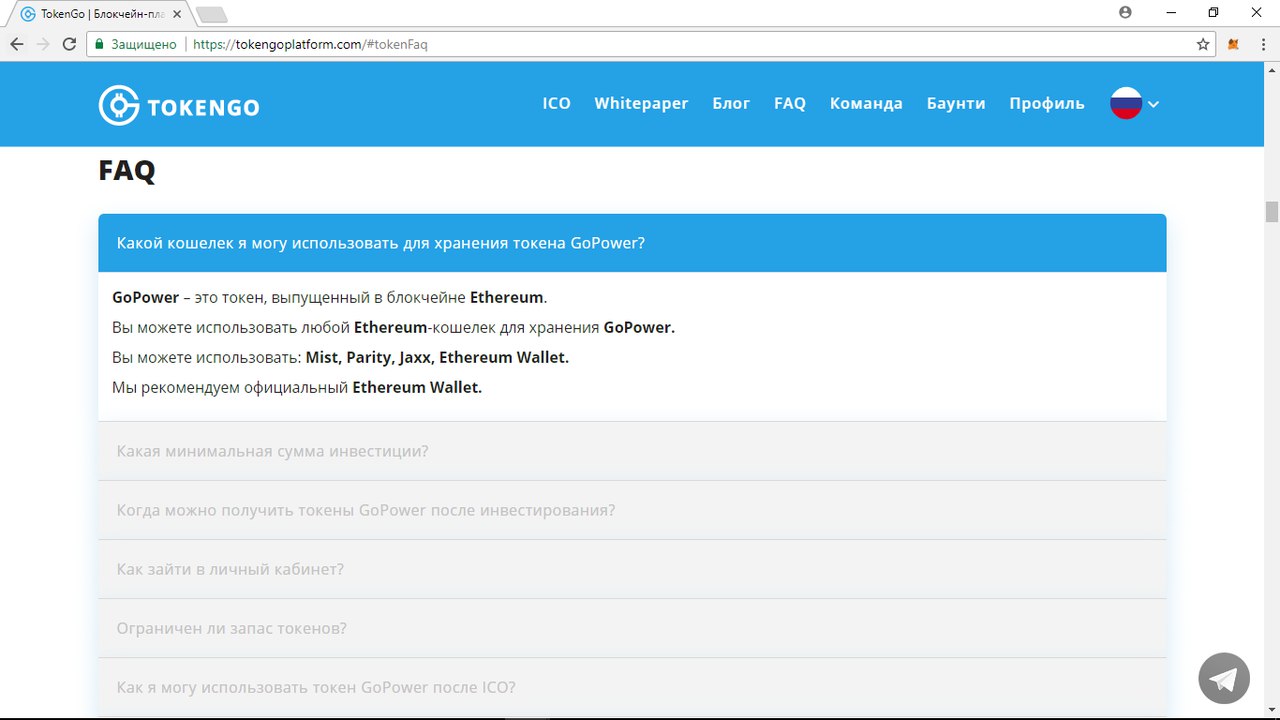
Task: Open the MetaMask fox extension icon
Action: pos(1234,44)
